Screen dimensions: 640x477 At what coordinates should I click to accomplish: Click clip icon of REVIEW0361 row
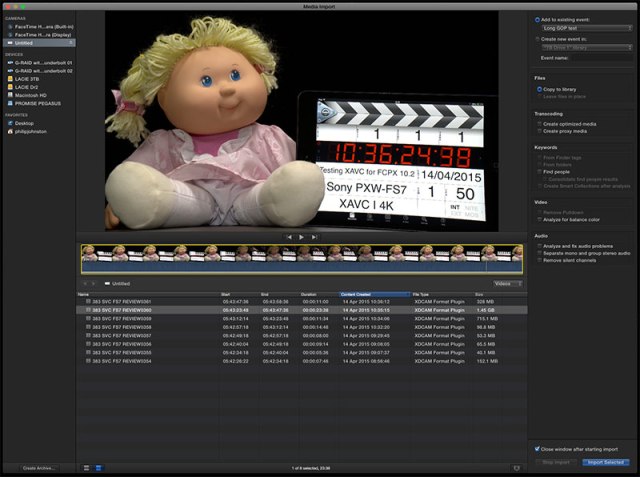[88, 302]
